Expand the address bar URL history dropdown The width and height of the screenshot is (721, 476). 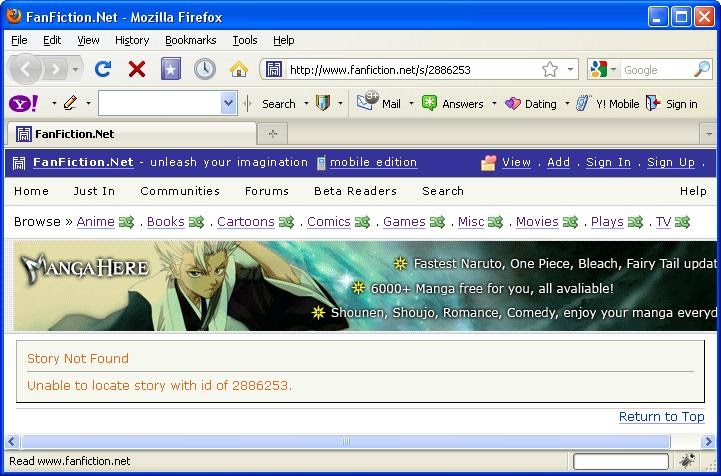click(571, 70)
